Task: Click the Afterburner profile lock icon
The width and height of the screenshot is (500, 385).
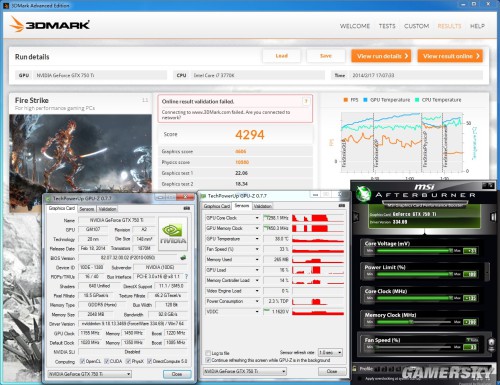Action: pos(354,369)
